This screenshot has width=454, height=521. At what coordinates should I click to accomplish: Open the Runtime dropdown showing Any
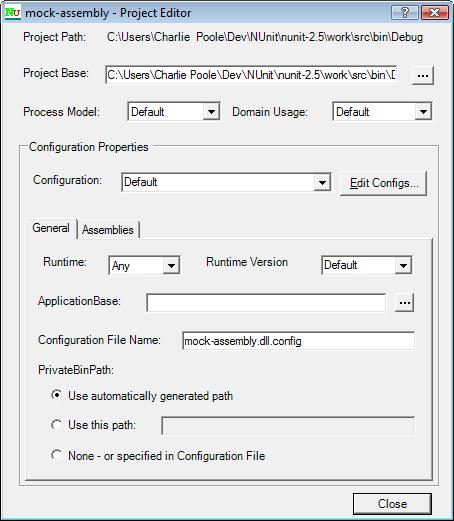171,266
